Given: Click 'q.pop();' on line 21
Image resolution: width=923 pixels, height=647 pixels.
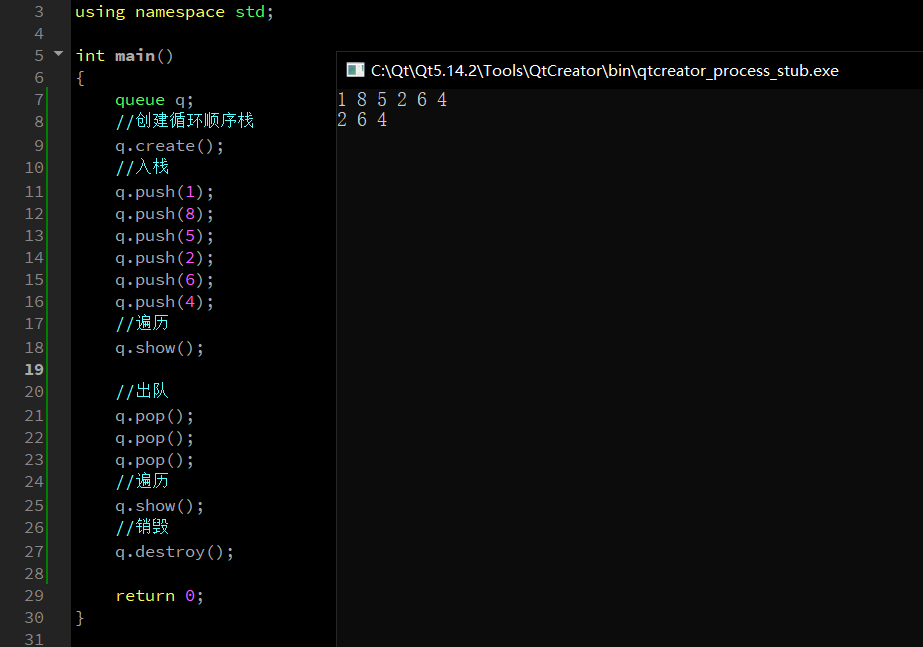Looking at the screenshot, I should (154, 416).
